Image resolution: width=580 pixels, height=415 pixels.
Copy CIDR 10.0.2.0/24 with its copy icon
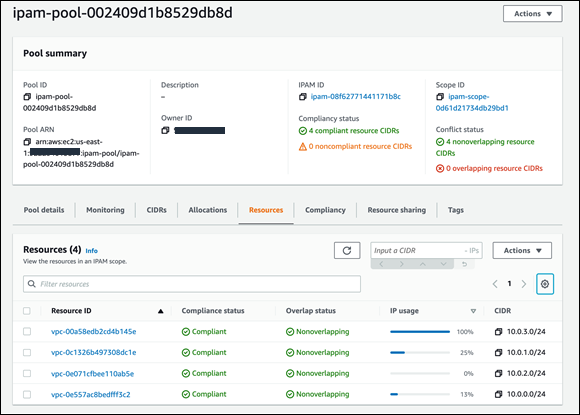coord(498,374)
